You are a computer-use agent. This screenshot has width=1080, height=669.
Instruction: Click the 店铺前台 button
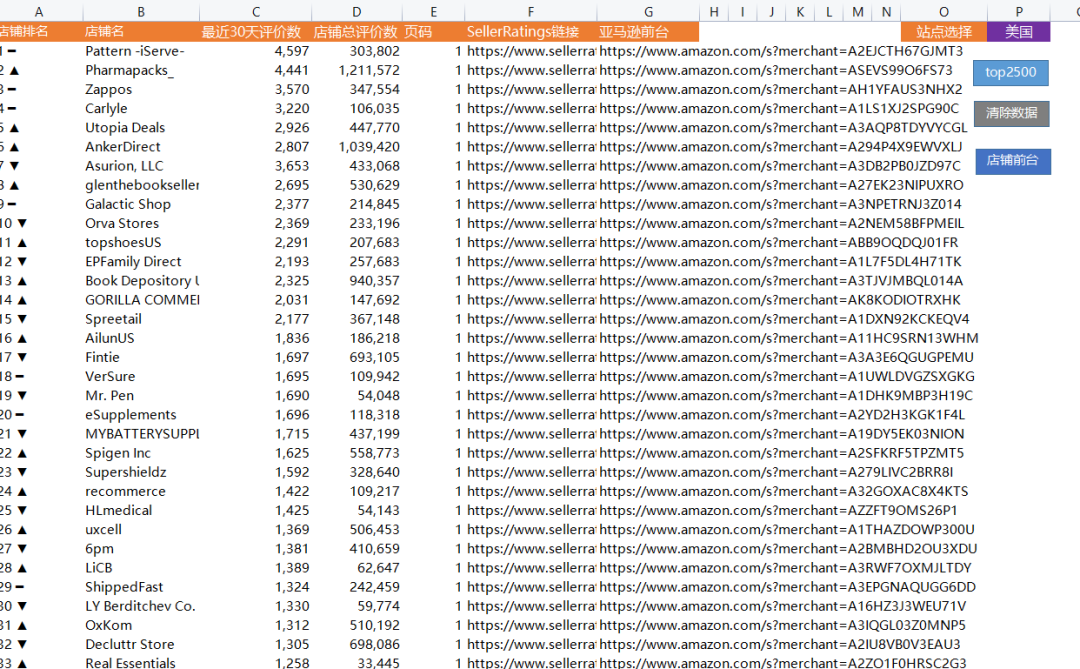tap(1012, 161)
